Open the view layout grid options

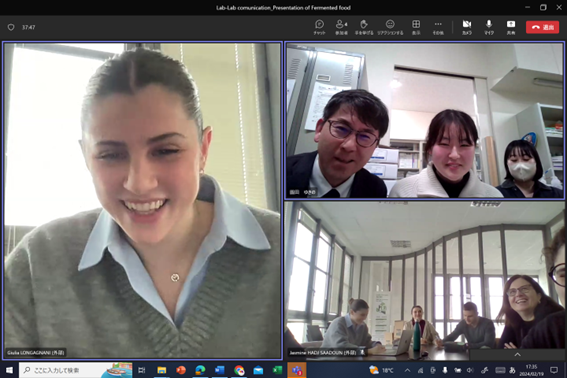(x=416, y=27)
